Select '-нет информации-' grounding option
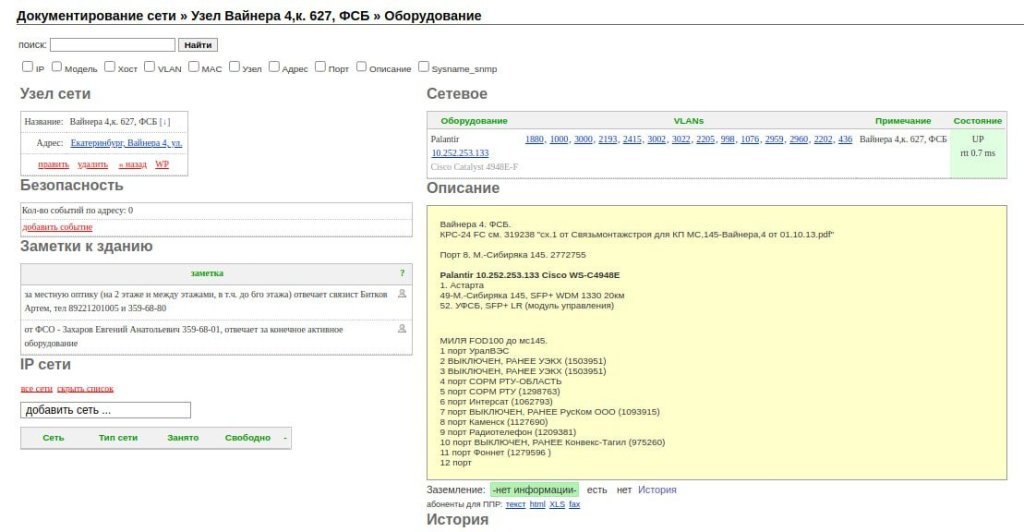Viewport: 1024px width, 532px height. (x=534, y=490)
